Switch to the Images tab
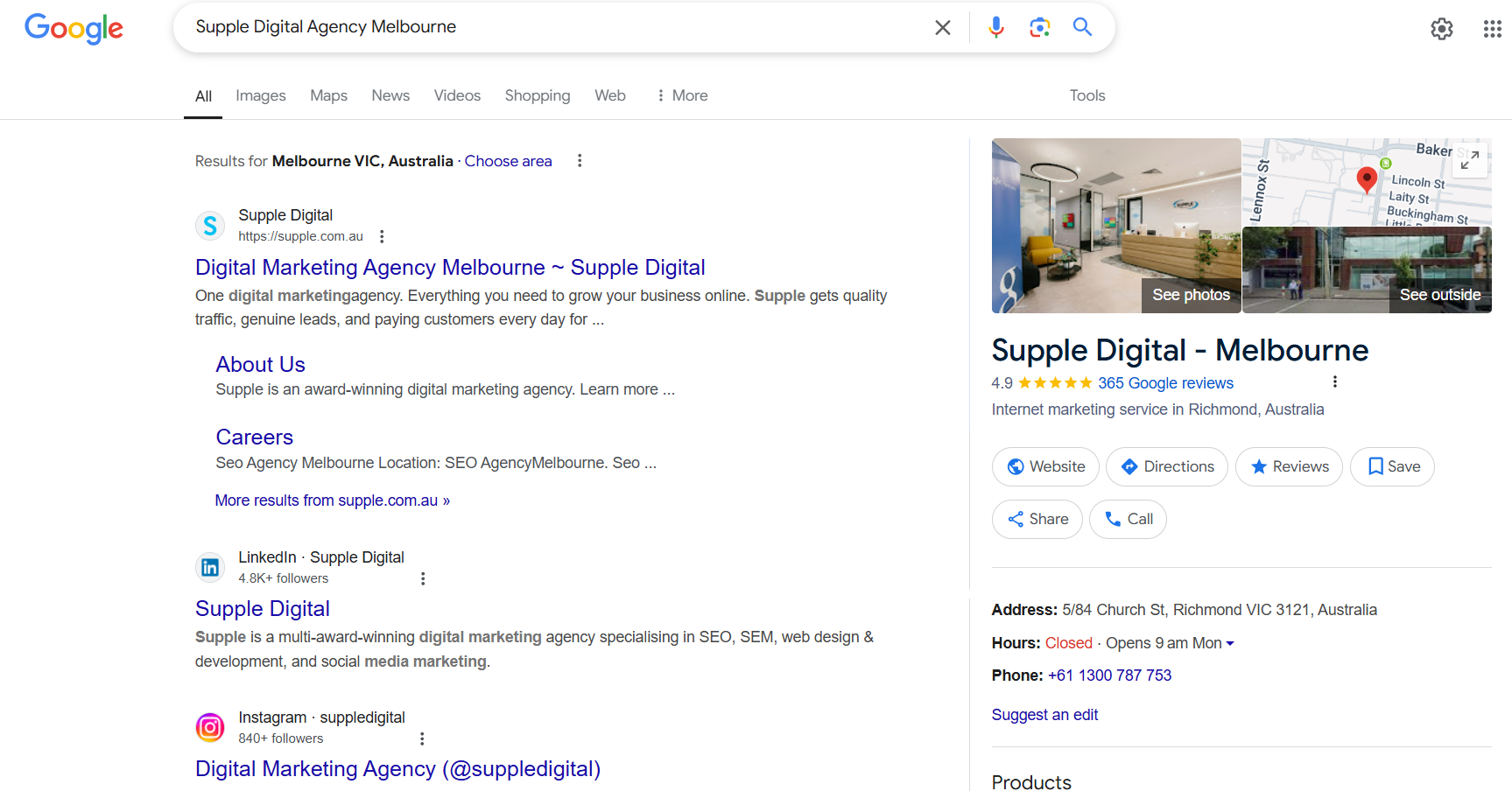 coord(261,95)
